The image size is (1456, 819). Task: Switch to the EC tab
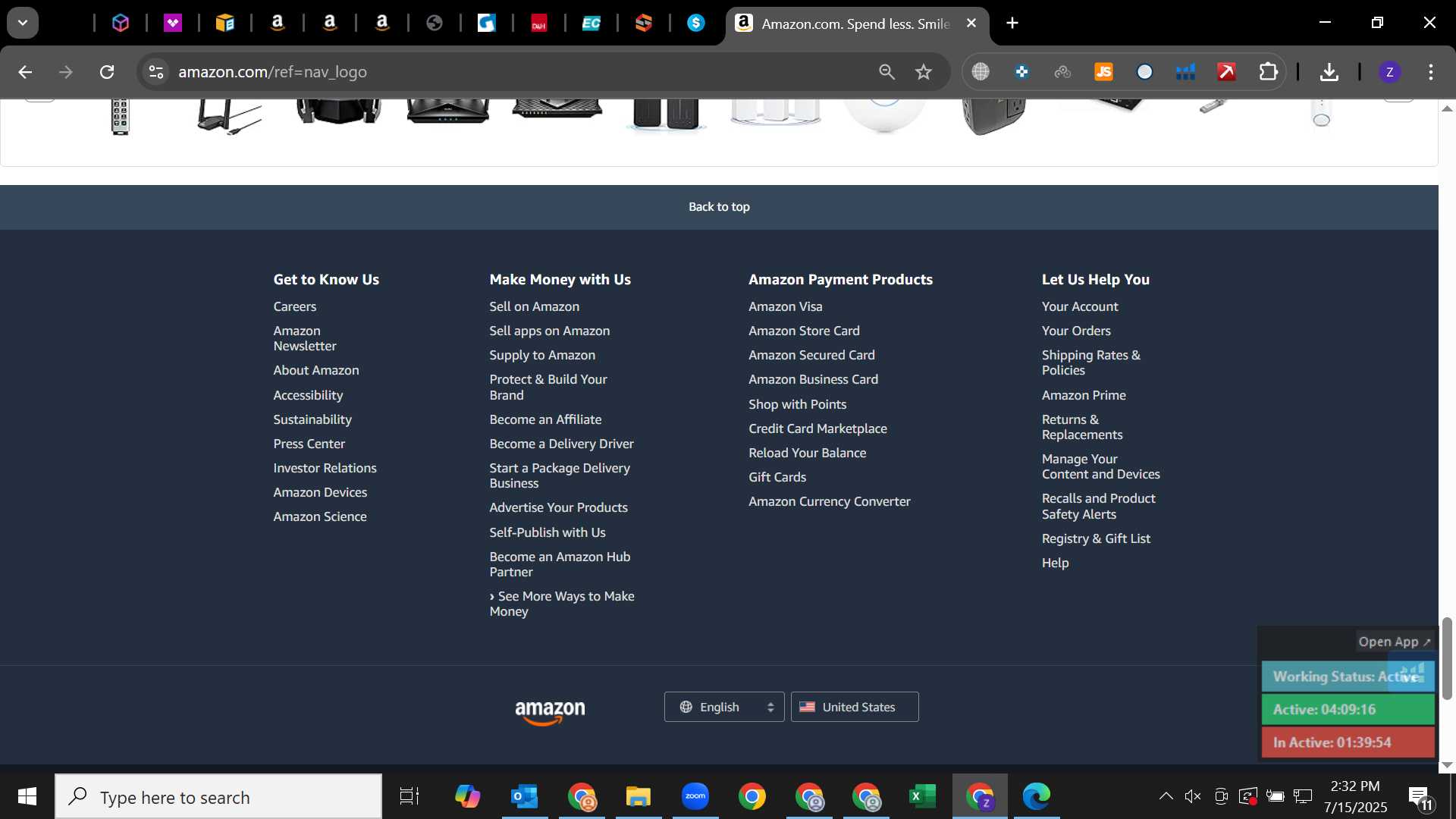point(591,23)
